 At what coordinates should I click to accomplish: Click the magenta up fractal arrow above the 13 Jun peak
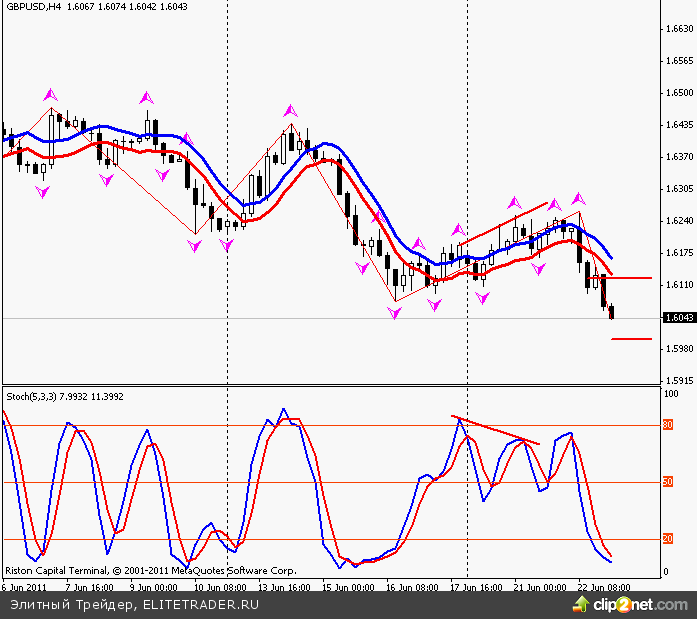(x=291, y=109)
